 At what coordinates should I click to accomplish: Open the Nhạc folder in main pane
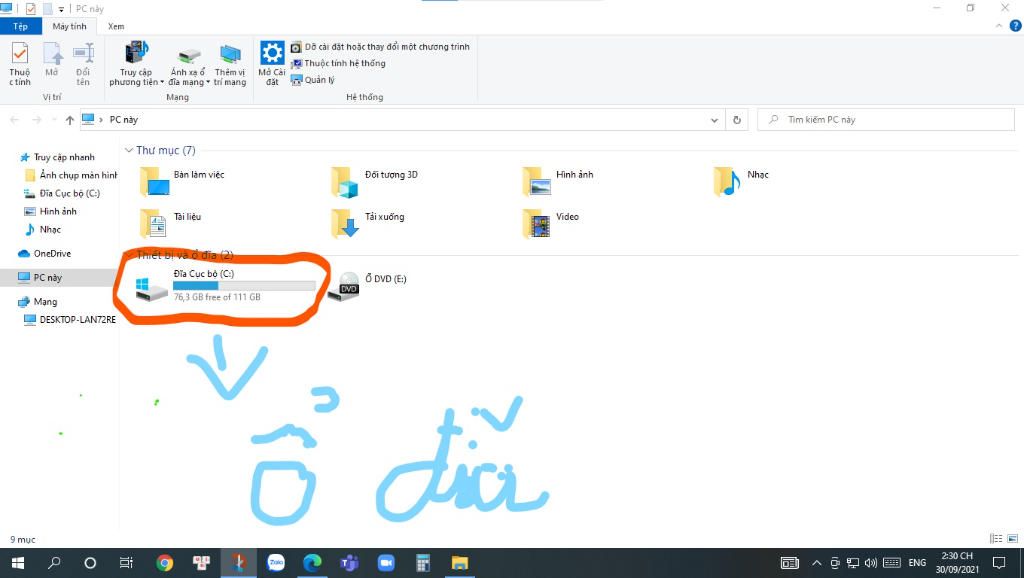(741, 181)
